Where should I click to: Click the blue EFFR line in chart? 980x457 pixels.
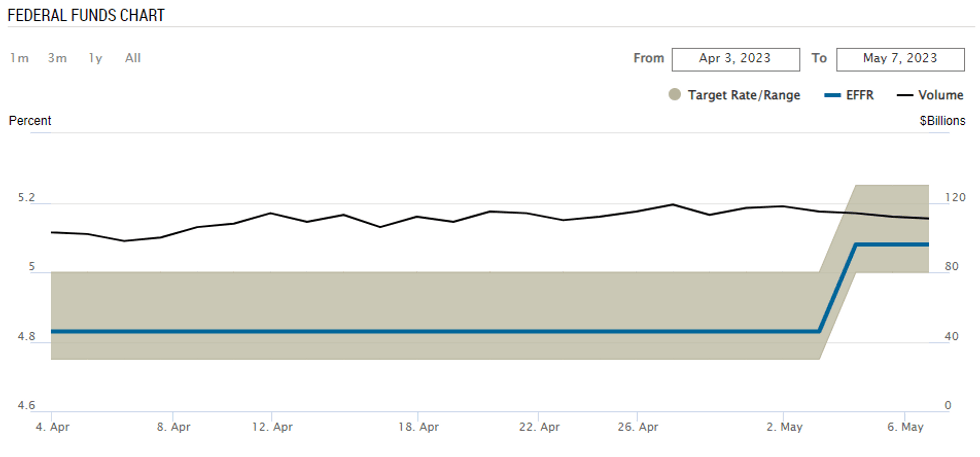(400, 331)
